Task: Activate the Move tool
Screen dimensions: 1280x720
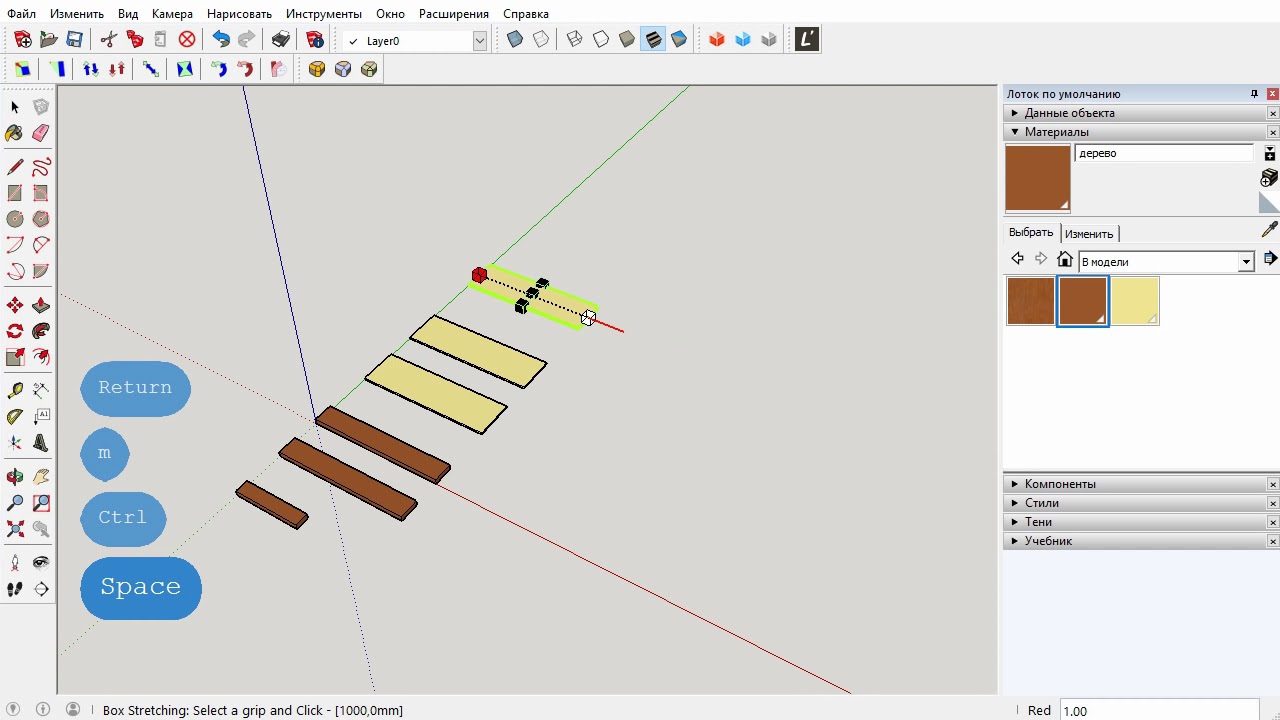Action: click(x=15, y=305)
